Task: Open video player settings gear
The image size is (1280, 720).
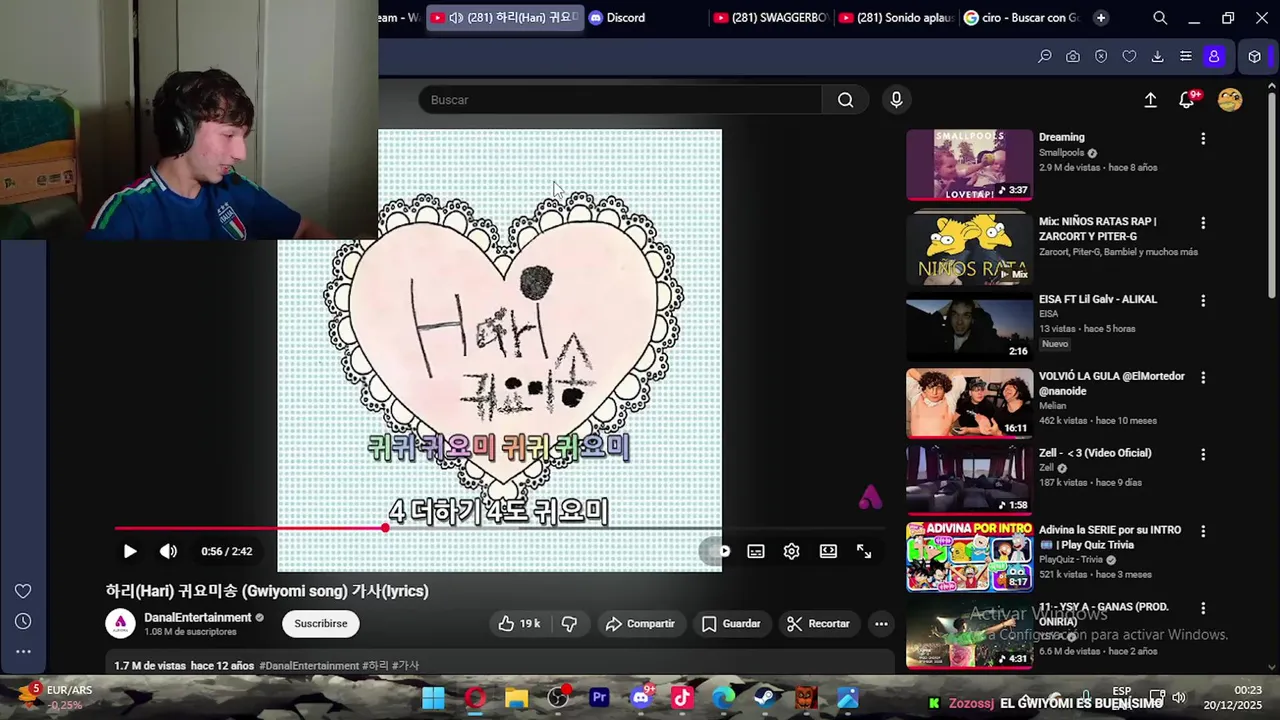Action: pyautogui.click(x=792, y=551)
